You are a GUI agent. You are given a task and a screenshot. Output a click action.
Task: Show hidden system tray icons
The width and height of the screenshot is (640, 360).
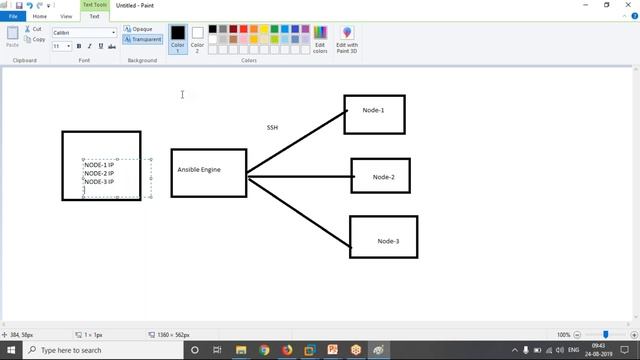pos(514,350)
